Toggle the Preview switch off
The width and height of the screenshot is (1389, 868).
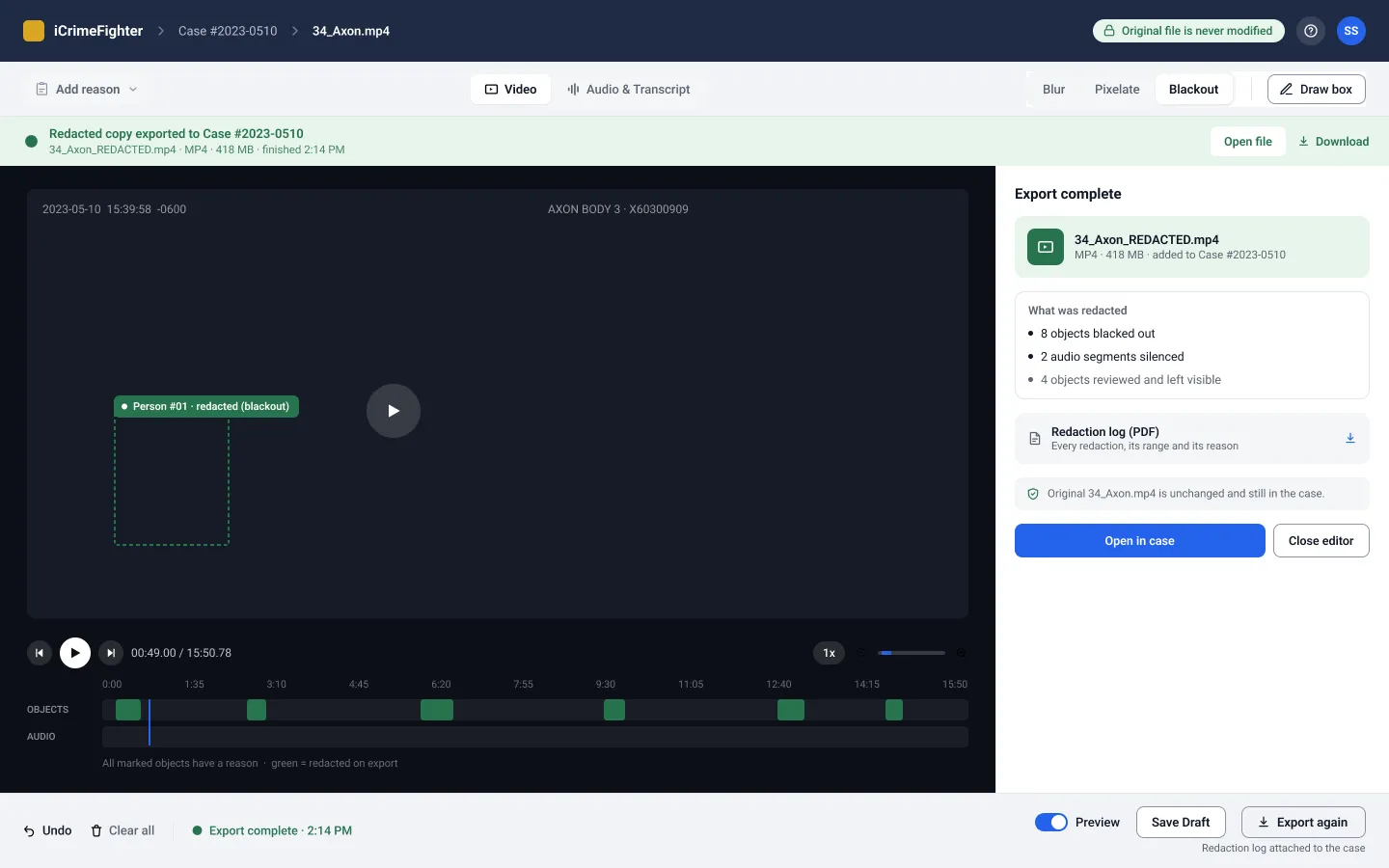(x=1051, y=823)
